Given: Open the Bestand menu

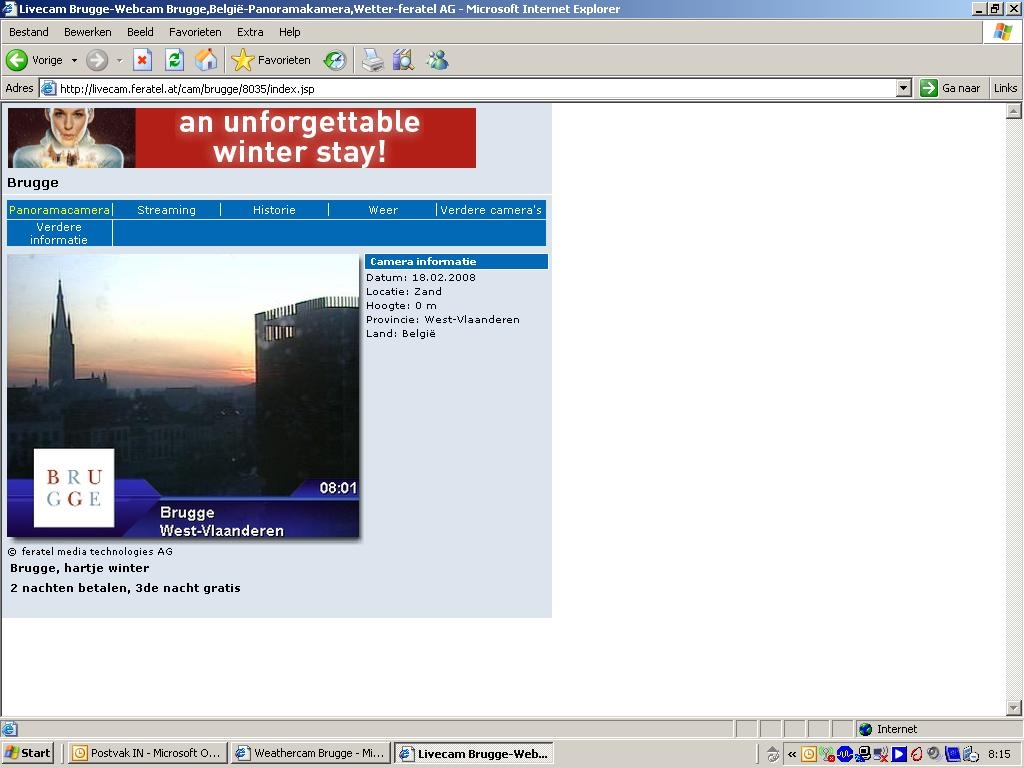Looking at the screenshot, I should click(x=29, y=32).
